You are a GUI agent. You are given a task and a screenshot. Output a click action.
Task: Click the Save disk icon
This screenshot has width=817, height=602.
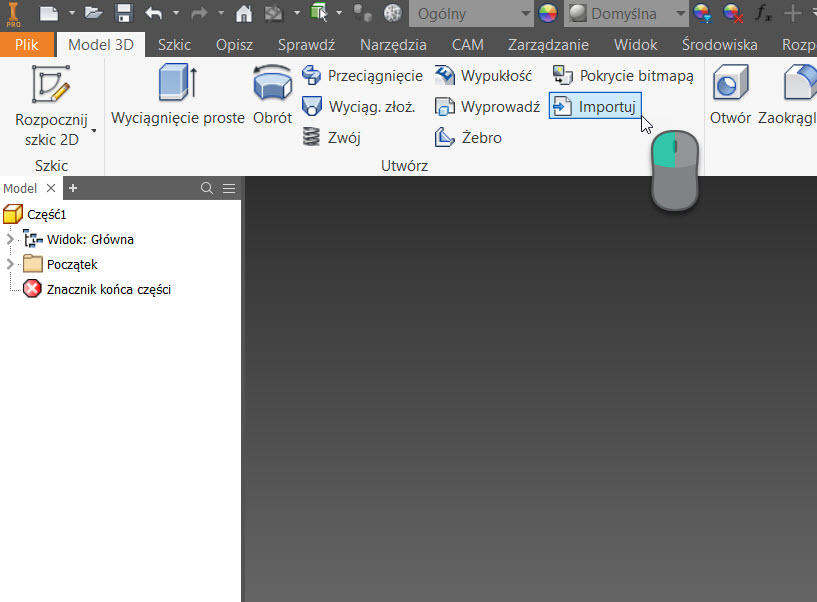point(124,14)
